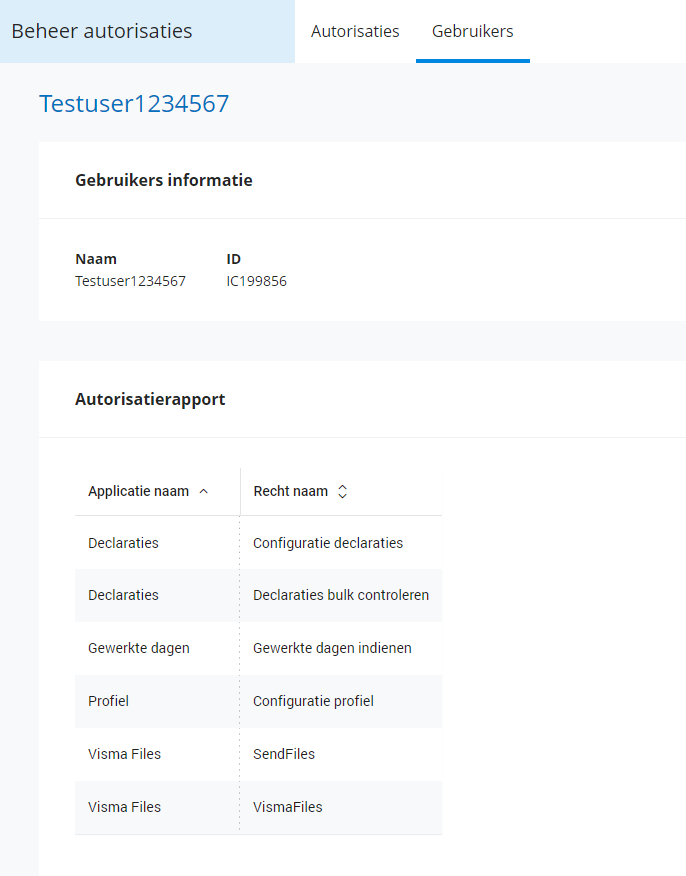The height and width of the screenshot is (876, 686).
Task: Click the Profiel application name cell
Action: [108, 701]
